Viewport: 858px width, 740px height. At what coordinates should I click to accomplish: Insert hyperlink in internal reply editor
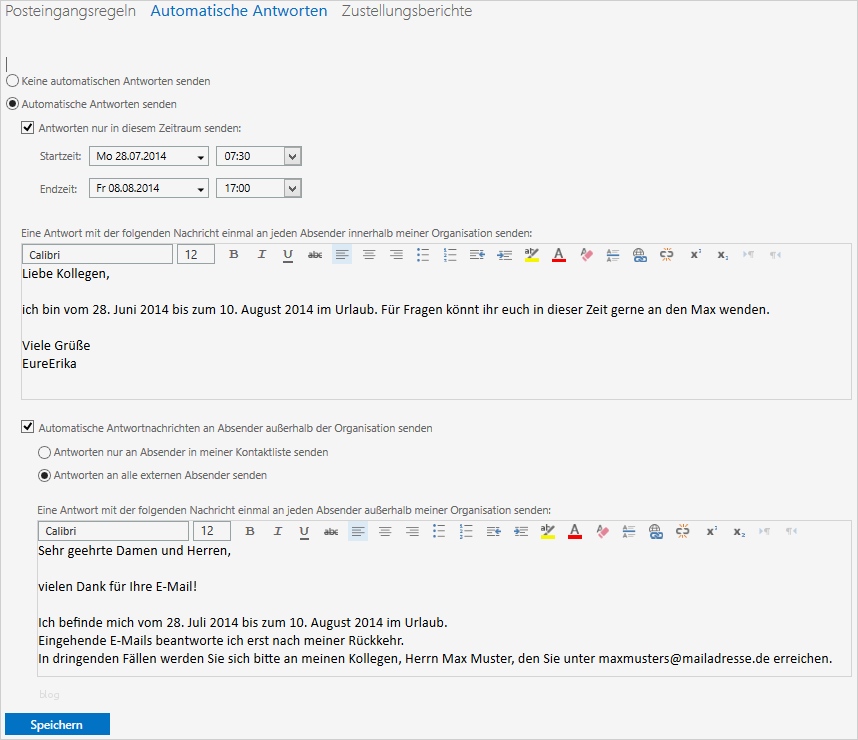click(x=640, y=255)
